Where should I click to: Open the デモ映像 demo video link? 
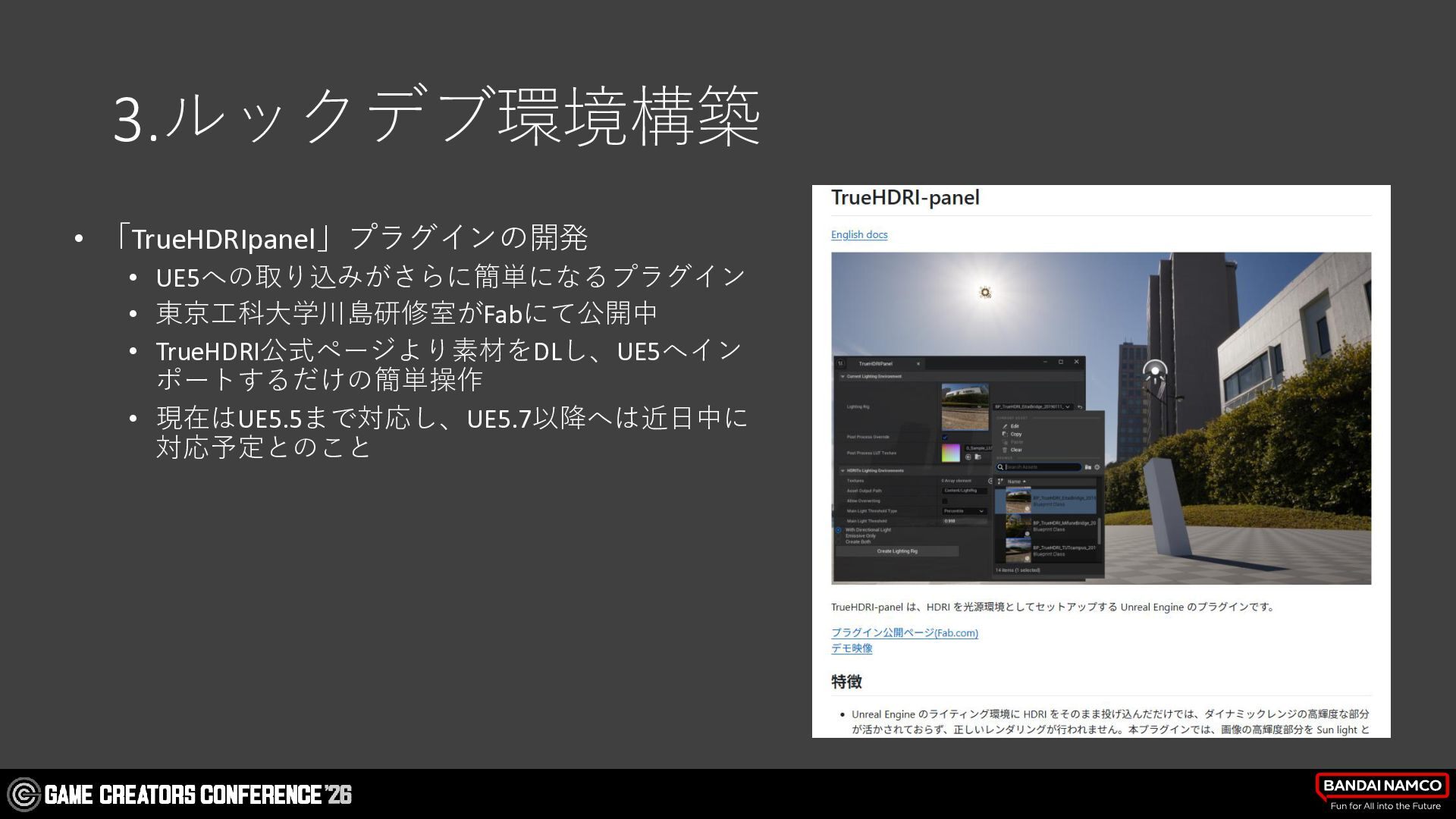coord(852,648)
